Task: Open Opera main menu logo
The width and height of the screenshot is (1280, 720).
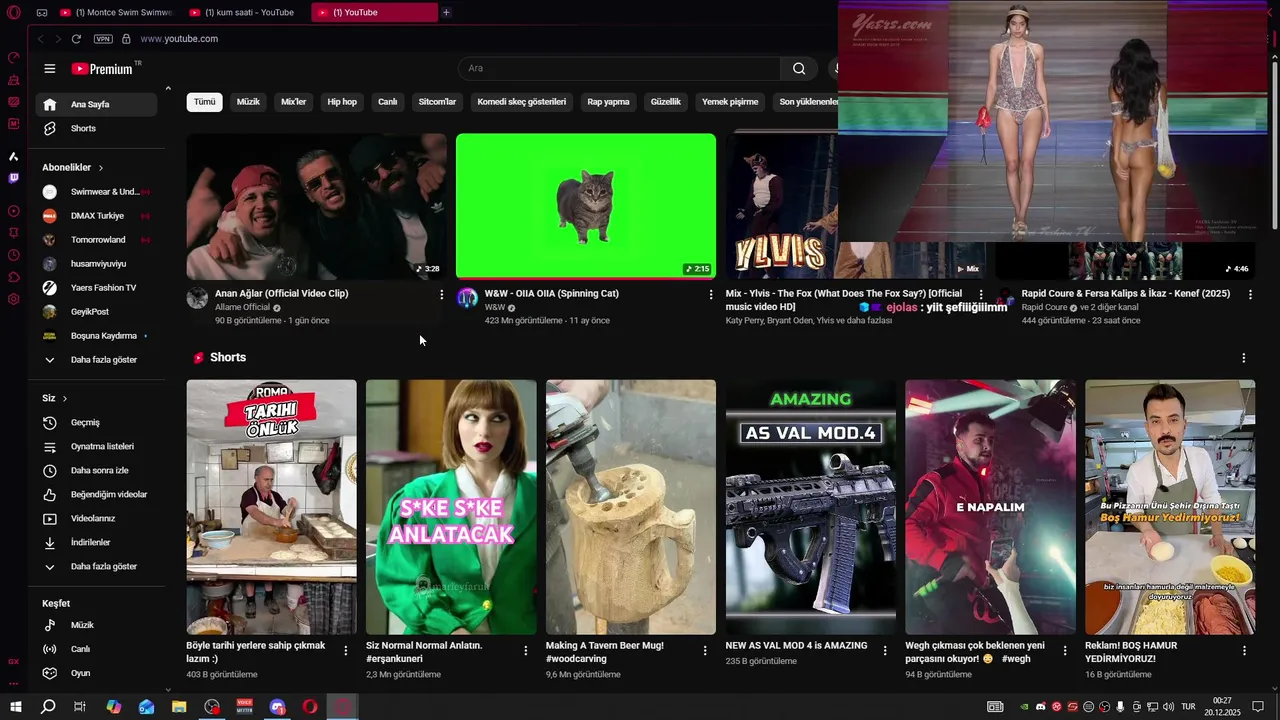Action: [13, 12]
